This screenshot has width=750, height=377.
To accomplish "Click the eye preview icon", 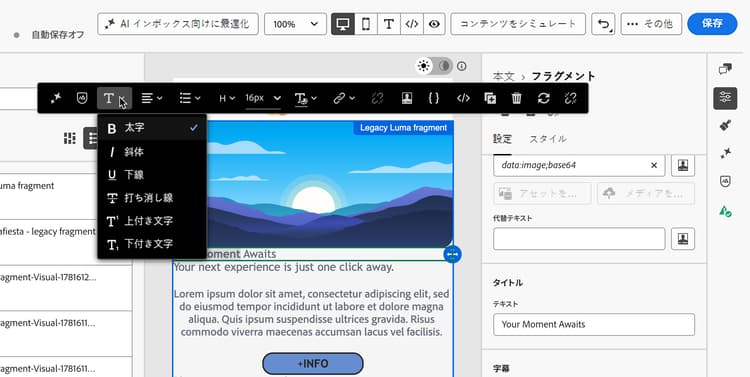I will 434,24.
